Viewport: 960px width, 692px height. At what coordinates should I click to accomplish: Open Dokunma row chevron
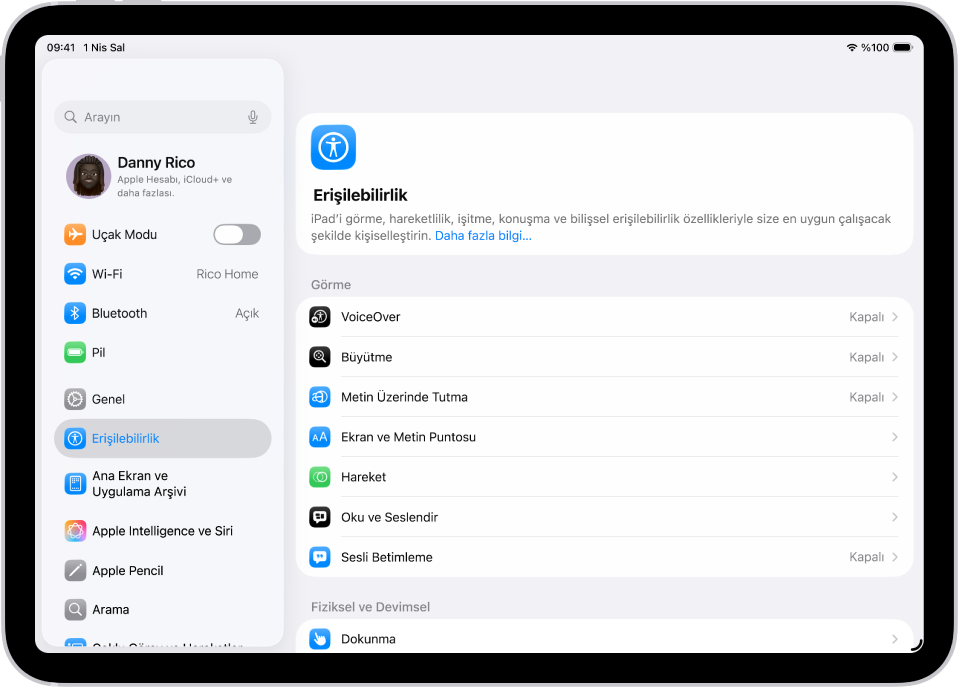click(x=894, y=639)
